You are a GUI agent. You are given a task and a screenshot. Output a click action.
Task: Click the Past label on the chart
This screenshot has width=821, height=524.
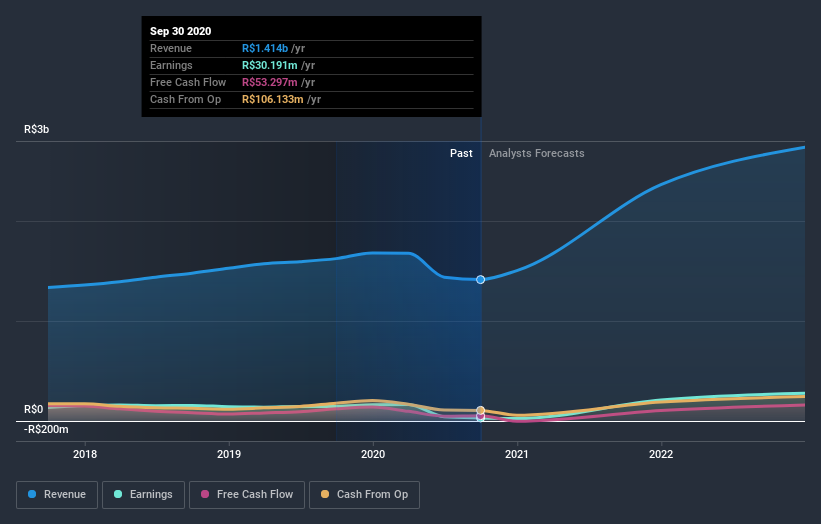pyautogui.click(x=461, y=153)
